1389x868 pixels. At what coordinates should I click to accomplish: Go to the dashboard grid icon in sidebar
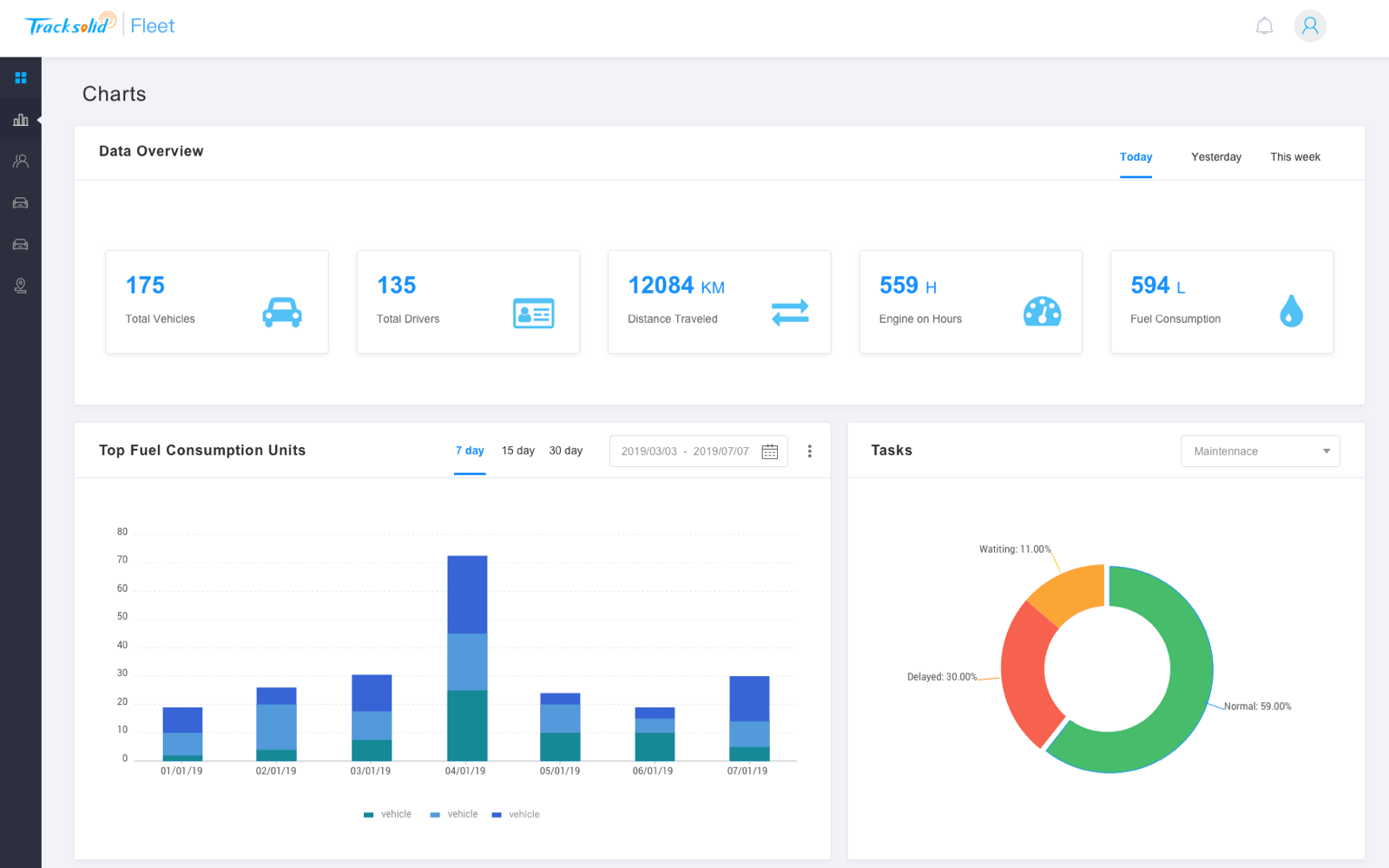coord(21,78)
